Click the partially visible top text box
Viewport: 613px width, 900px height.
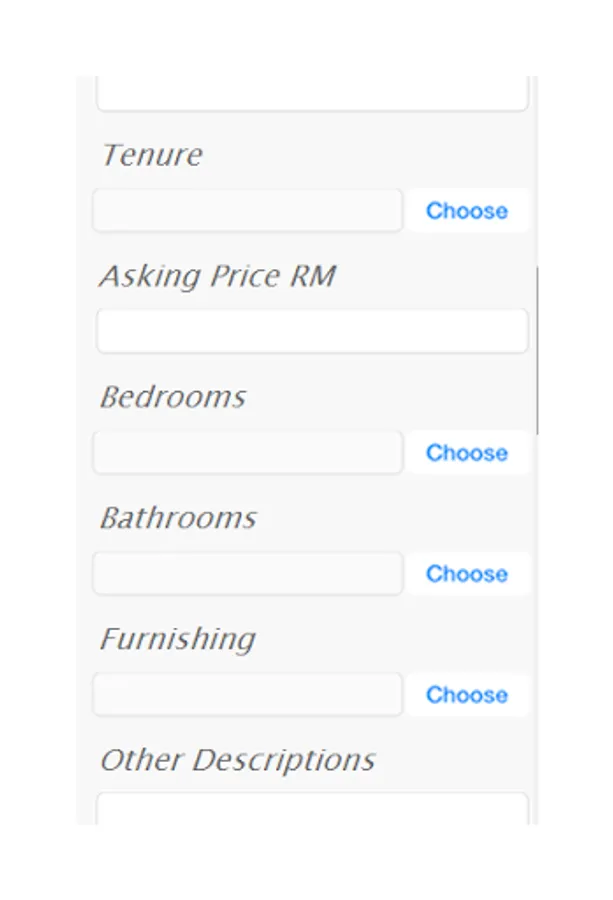311,93
